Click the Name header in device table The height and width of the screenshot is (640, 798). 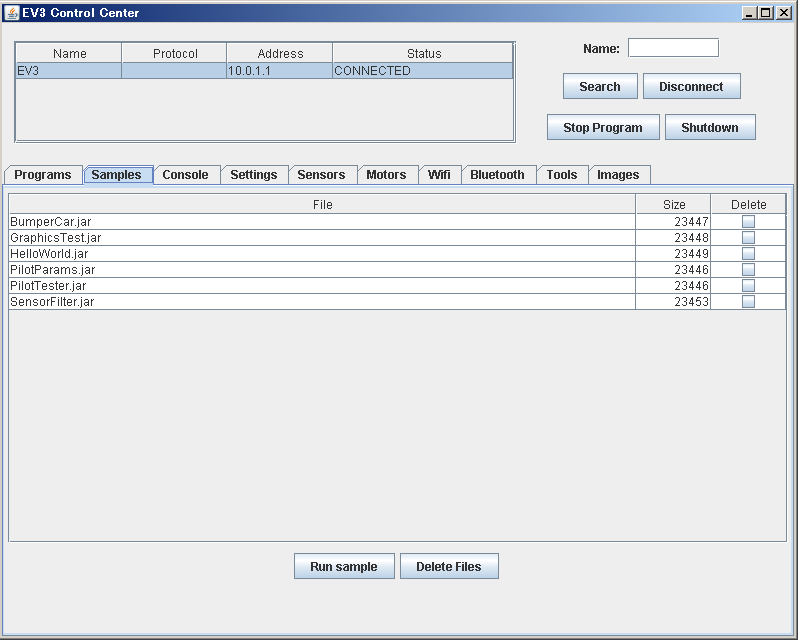[69, 53]
